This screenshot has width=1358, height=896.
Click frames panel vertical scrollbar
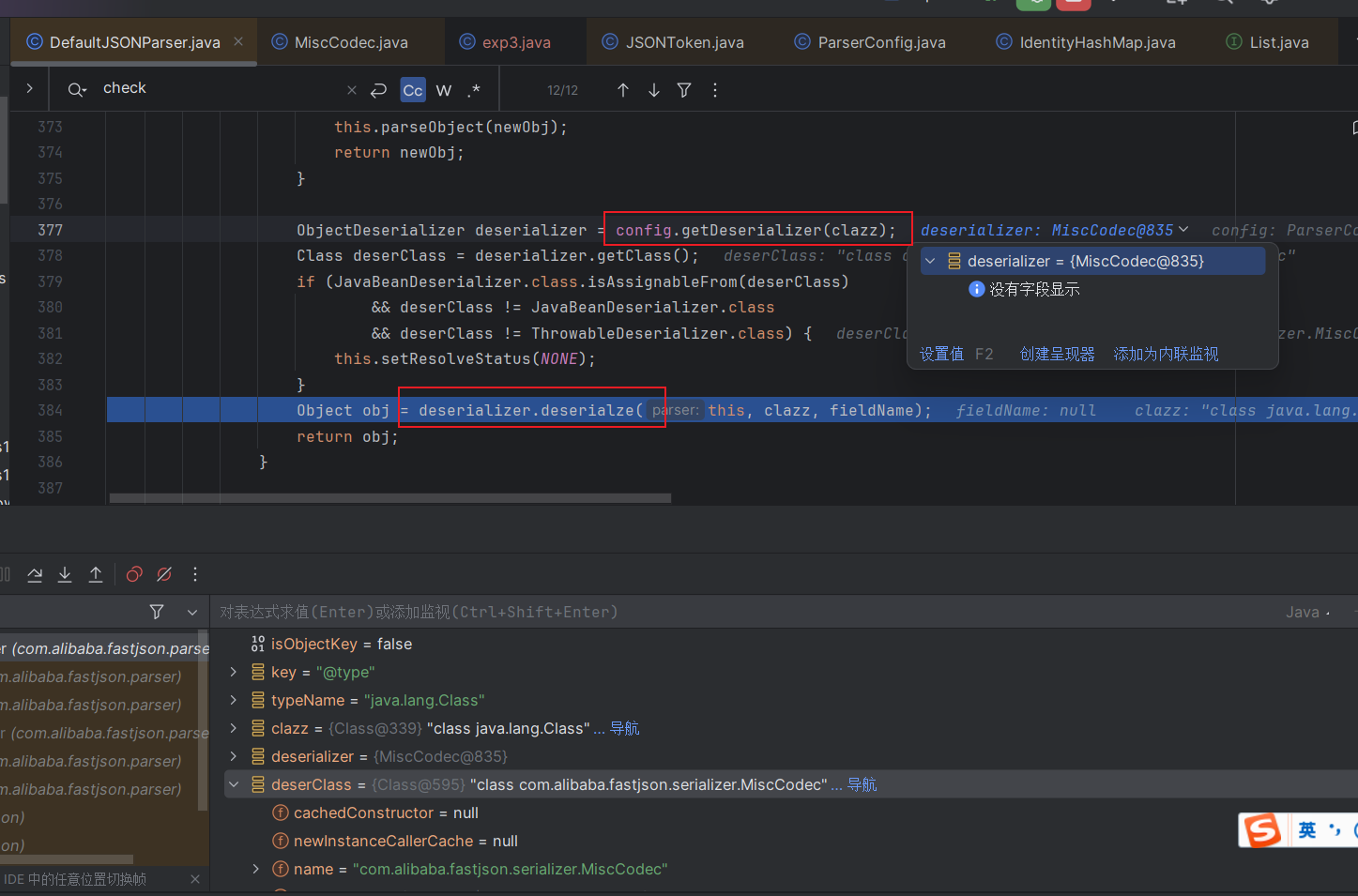tap(203, 722)
